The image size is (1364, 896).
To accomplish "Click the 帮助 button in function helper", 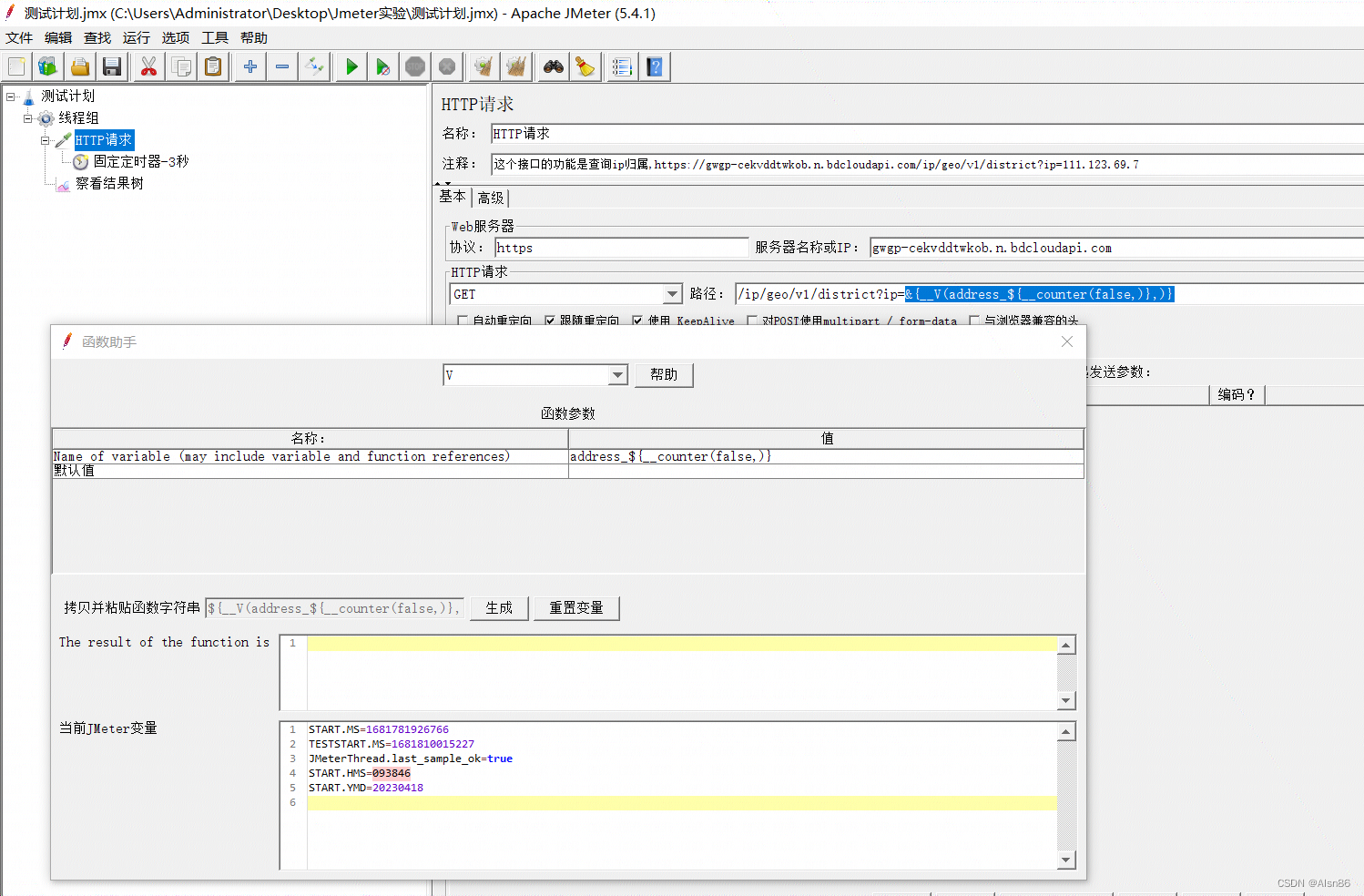I will click(664, 375).
